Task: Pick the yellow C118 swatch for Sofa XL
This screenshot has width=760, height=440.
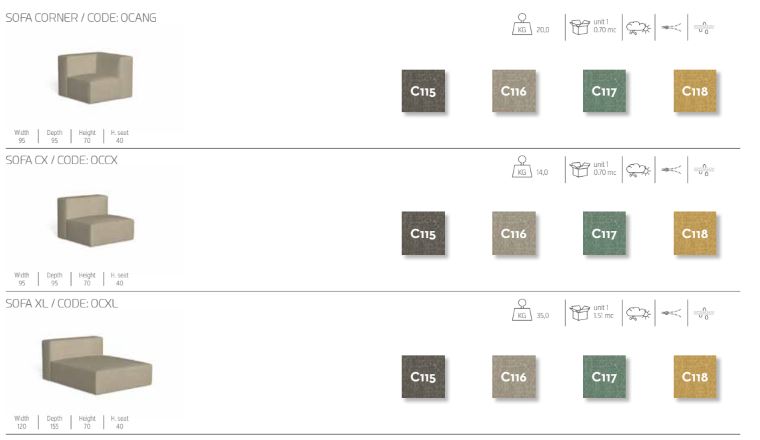Action: (695, 376)
